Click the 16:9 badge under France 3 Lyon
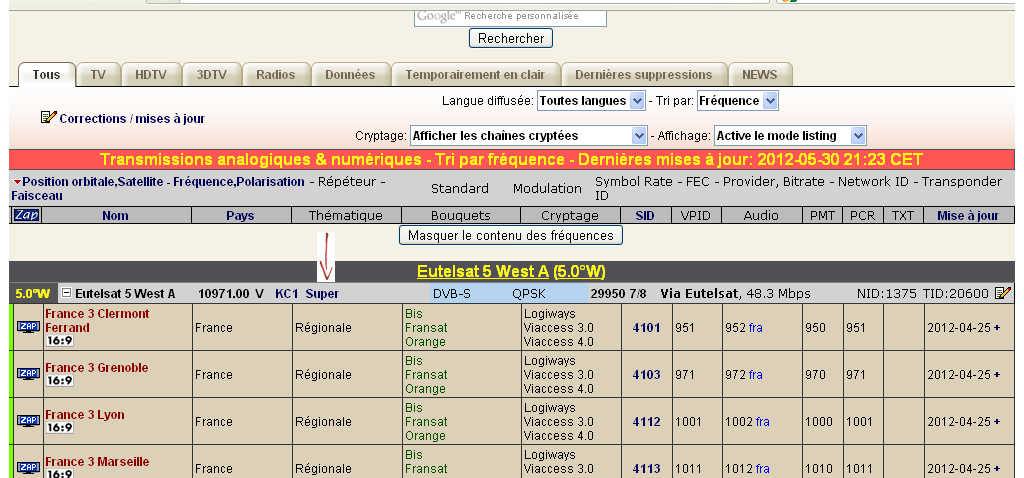 59,428
